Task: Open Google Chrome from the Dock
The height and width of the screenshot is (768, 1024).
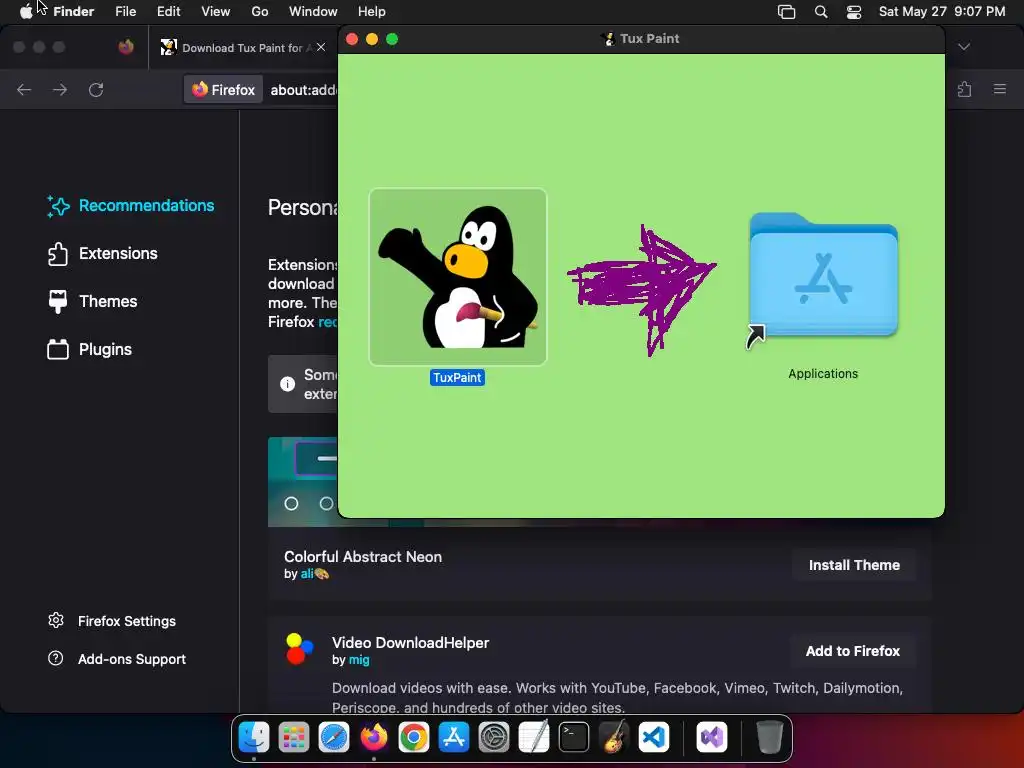Action: point(413,738)
